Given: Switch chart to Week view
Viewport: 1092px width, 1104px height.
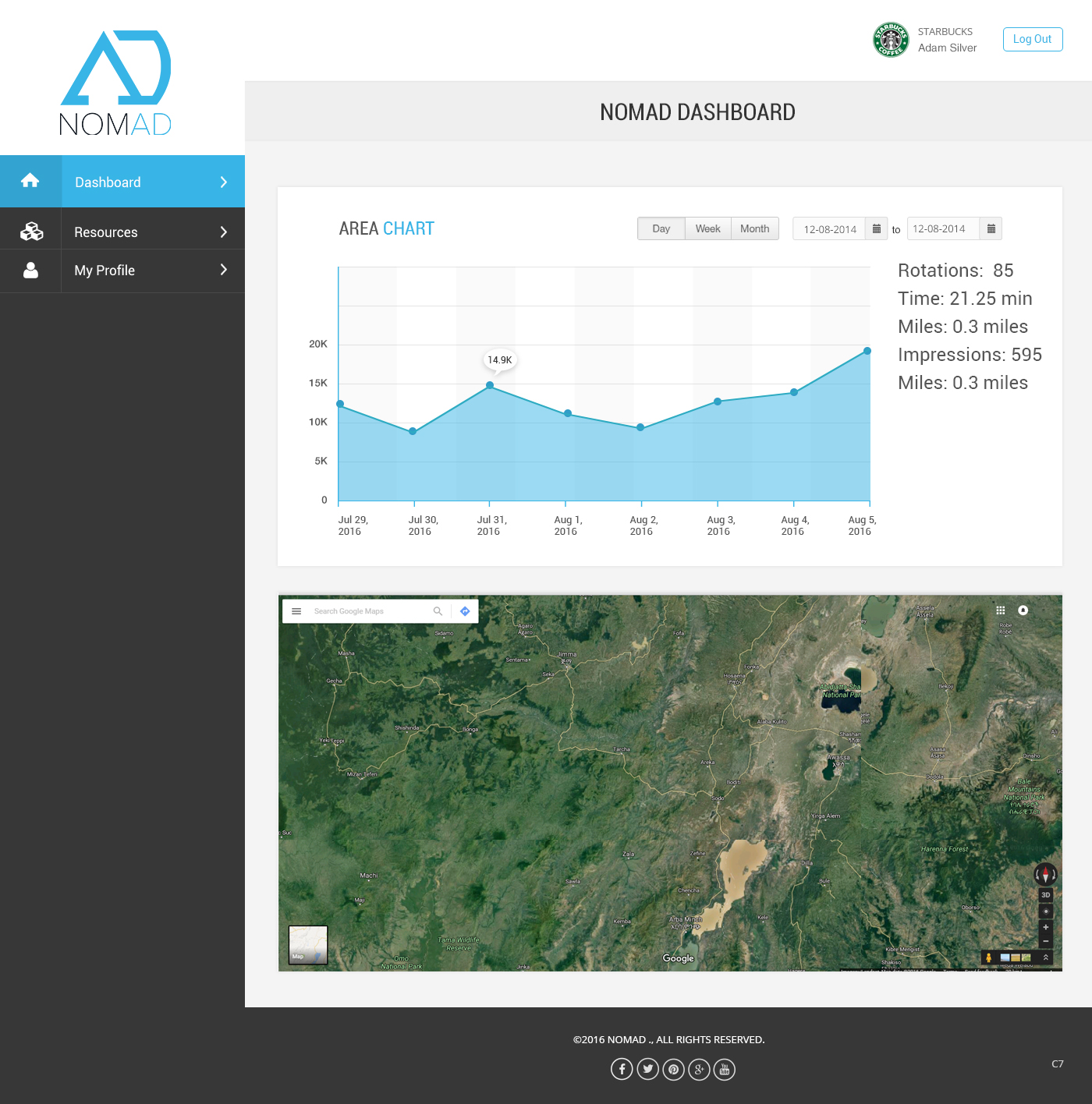Looking at the screenshot, I should point(707,228).
